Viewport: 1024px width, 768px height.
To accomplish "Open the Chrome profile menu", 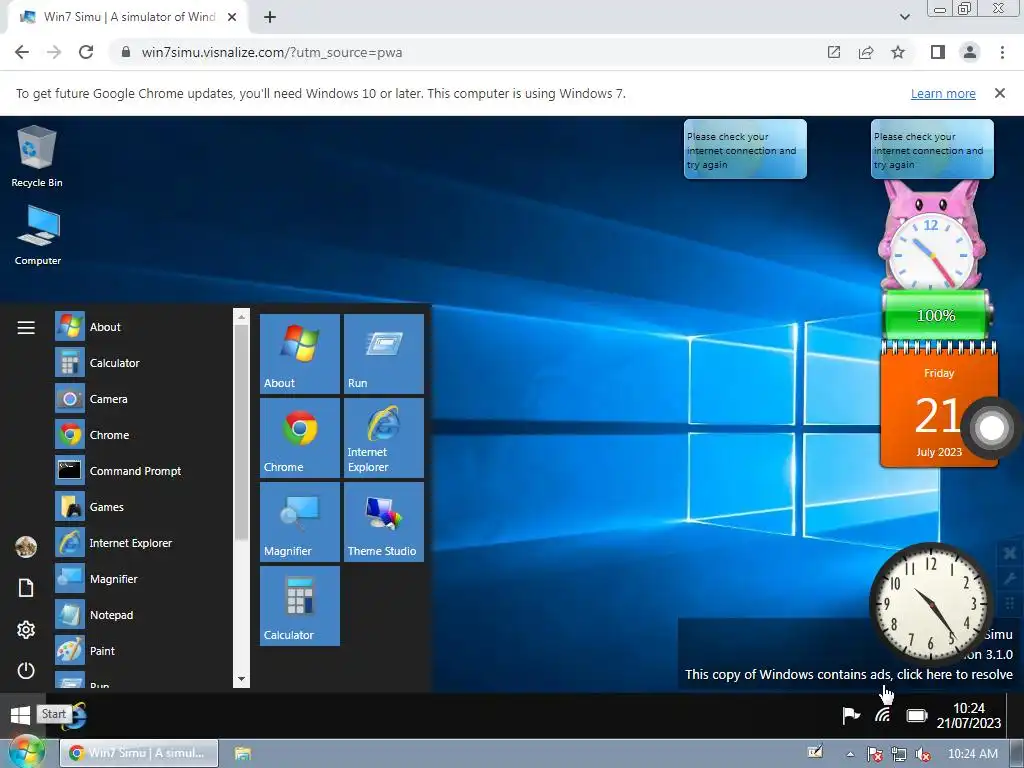I will [x=970, y=52].
